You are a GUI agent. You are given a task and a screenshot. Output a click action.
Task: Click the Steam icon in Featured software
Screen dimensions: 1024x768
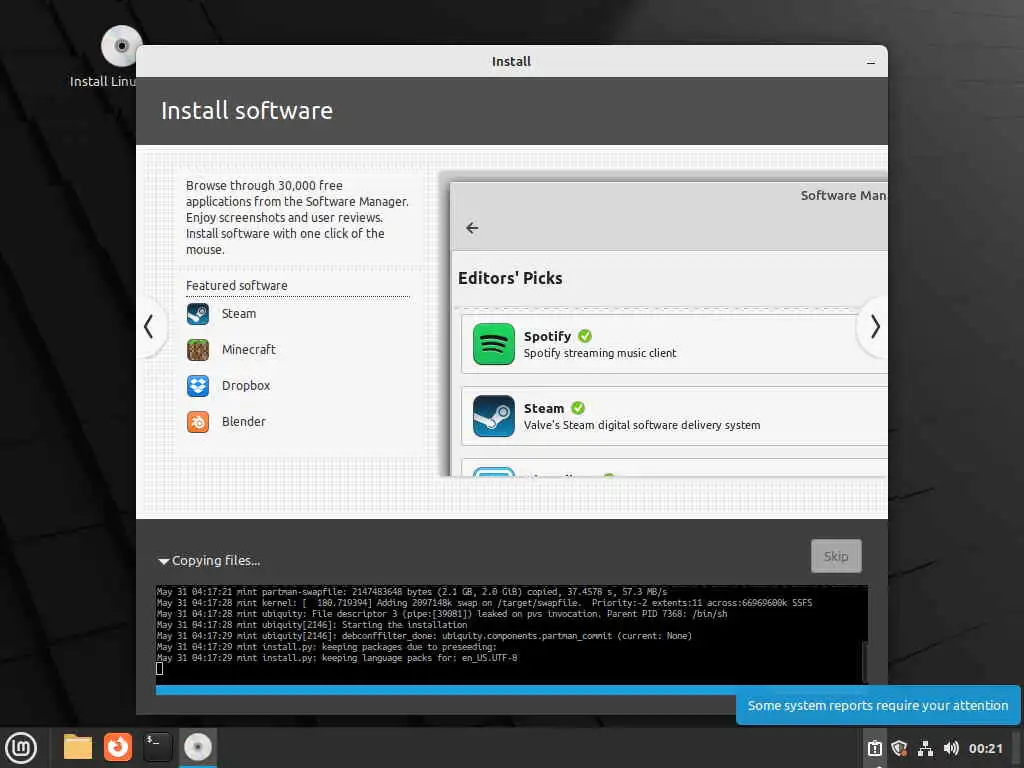(x=198, y=314)
